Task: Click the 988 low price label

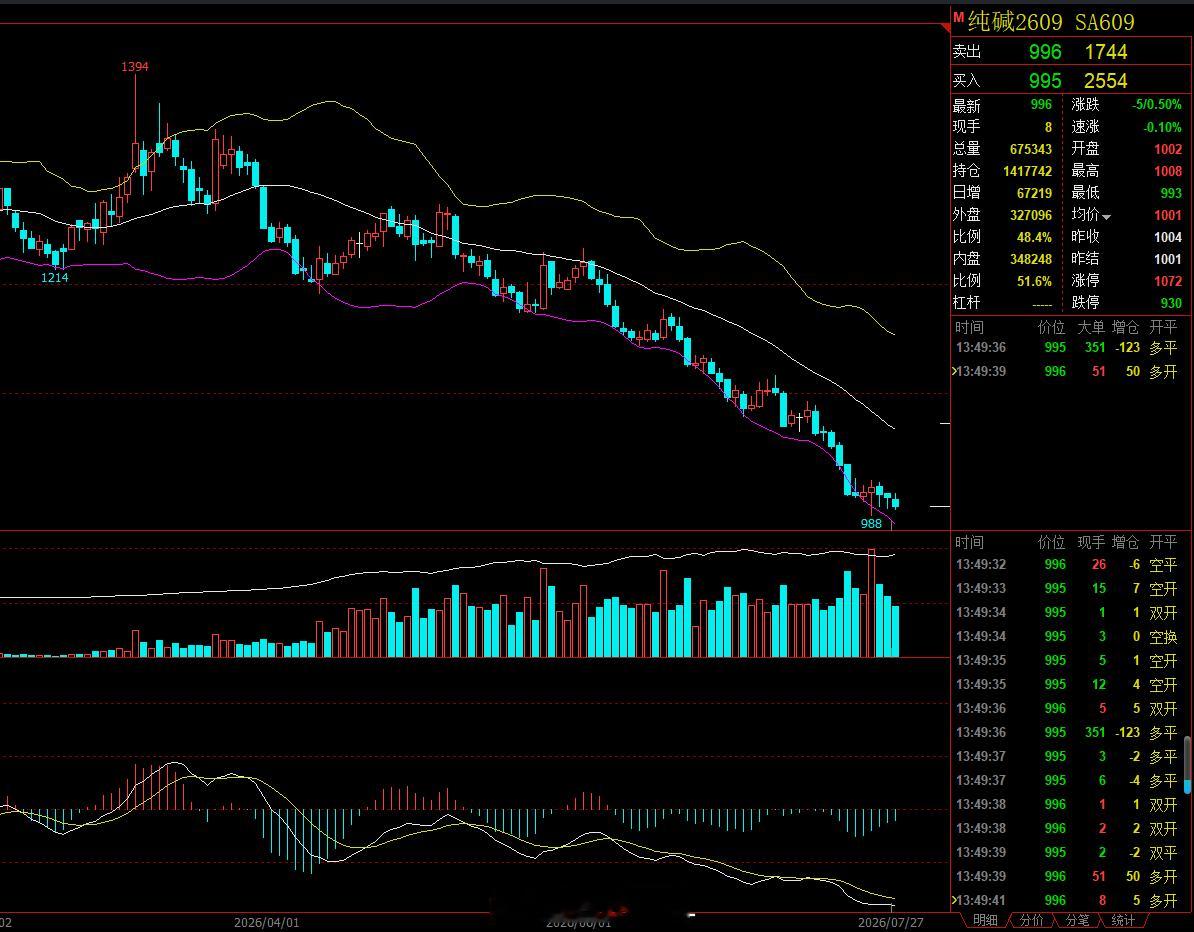Action: (871, 523)
